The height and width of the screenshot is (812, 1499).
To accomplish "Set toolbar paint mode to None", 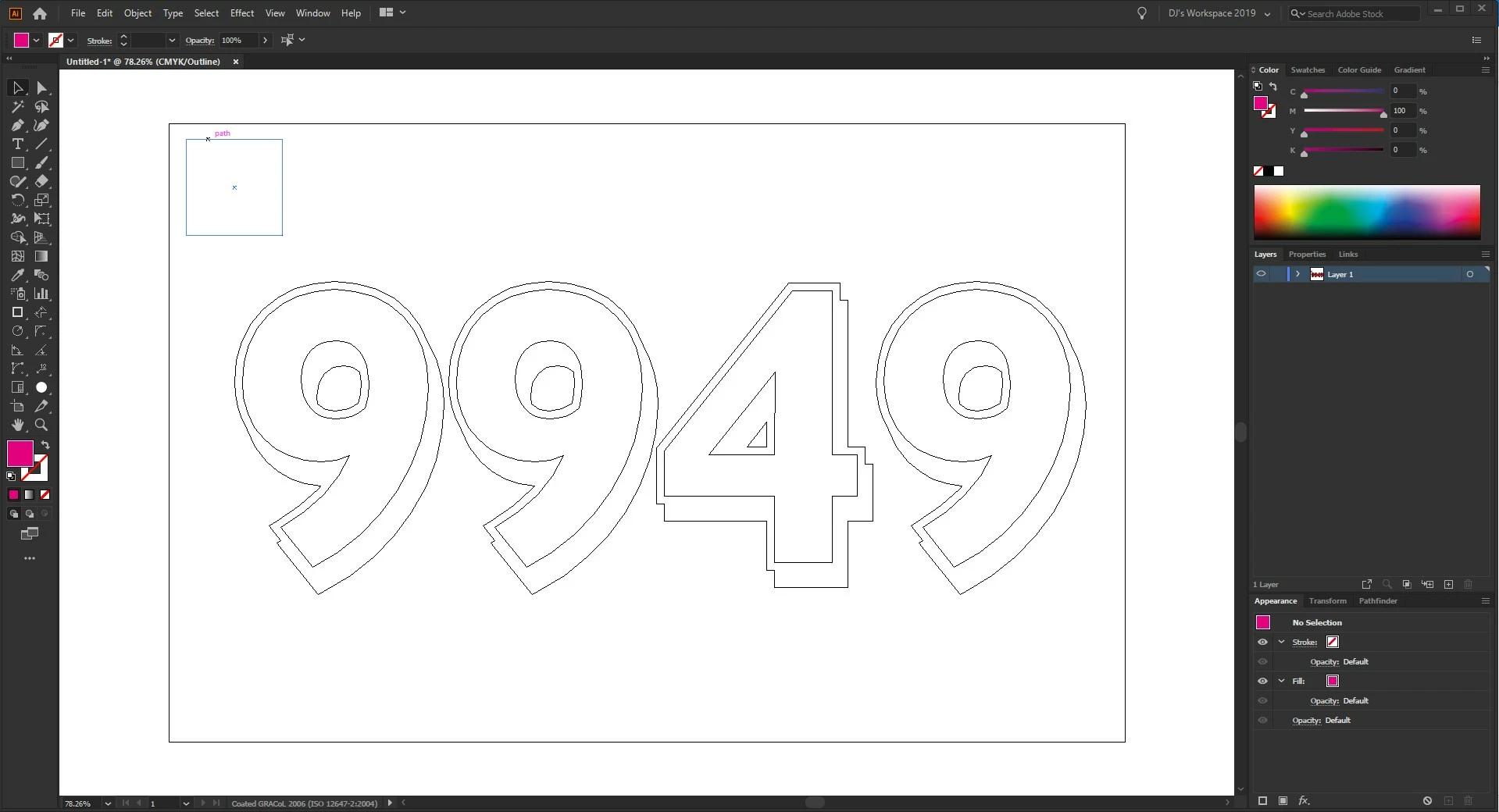I will coord(45,495).
